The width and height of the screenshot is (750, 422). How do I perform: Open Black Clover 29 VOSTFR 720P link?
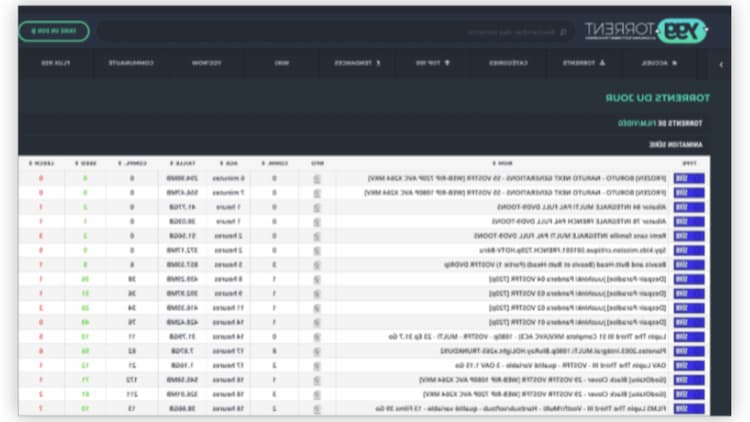tap(544, 394)
